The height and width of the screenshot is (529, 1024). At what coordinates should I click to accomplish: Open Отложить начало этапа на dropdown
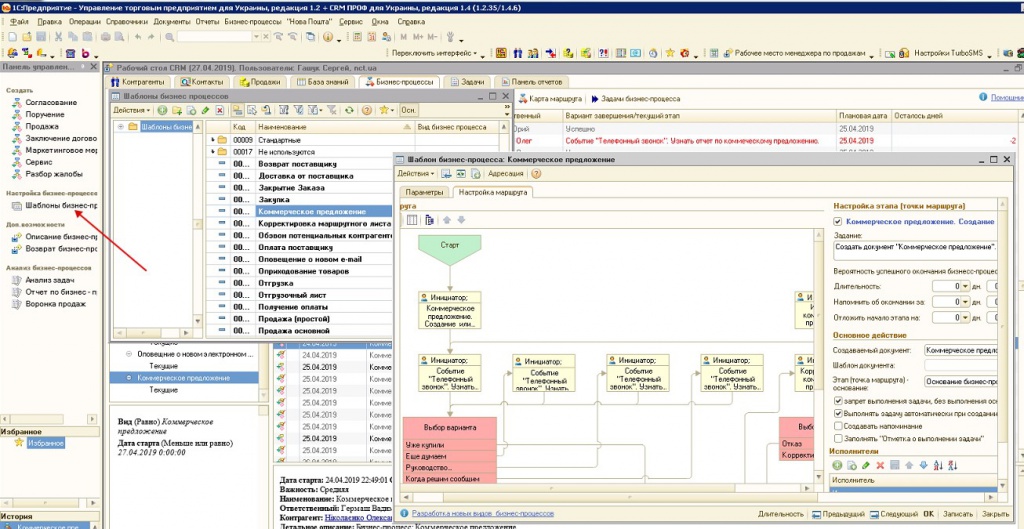click(966, 317)
